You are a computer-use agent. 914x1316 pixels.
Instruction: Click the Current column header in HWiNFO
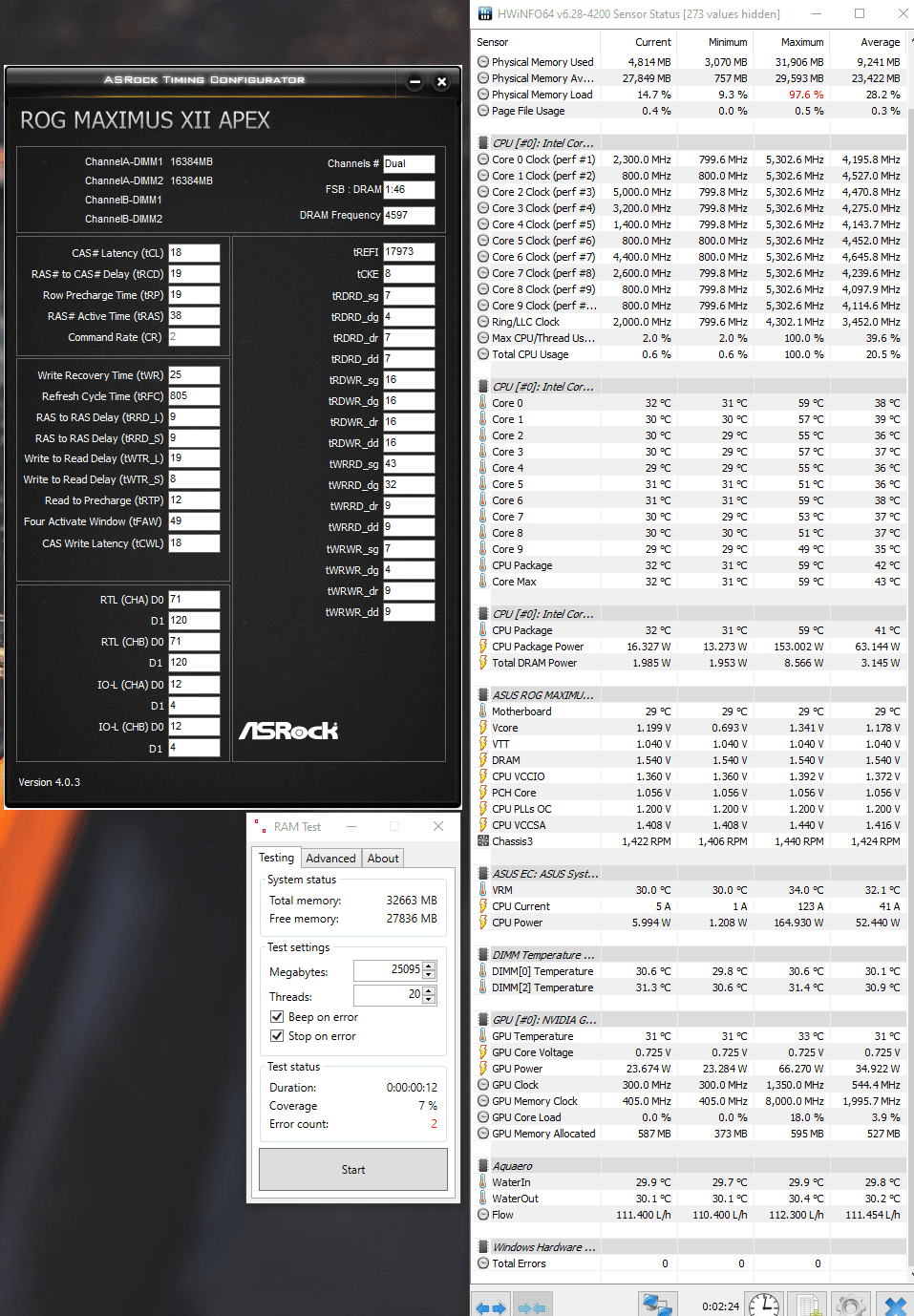click(x=638, y=42)
